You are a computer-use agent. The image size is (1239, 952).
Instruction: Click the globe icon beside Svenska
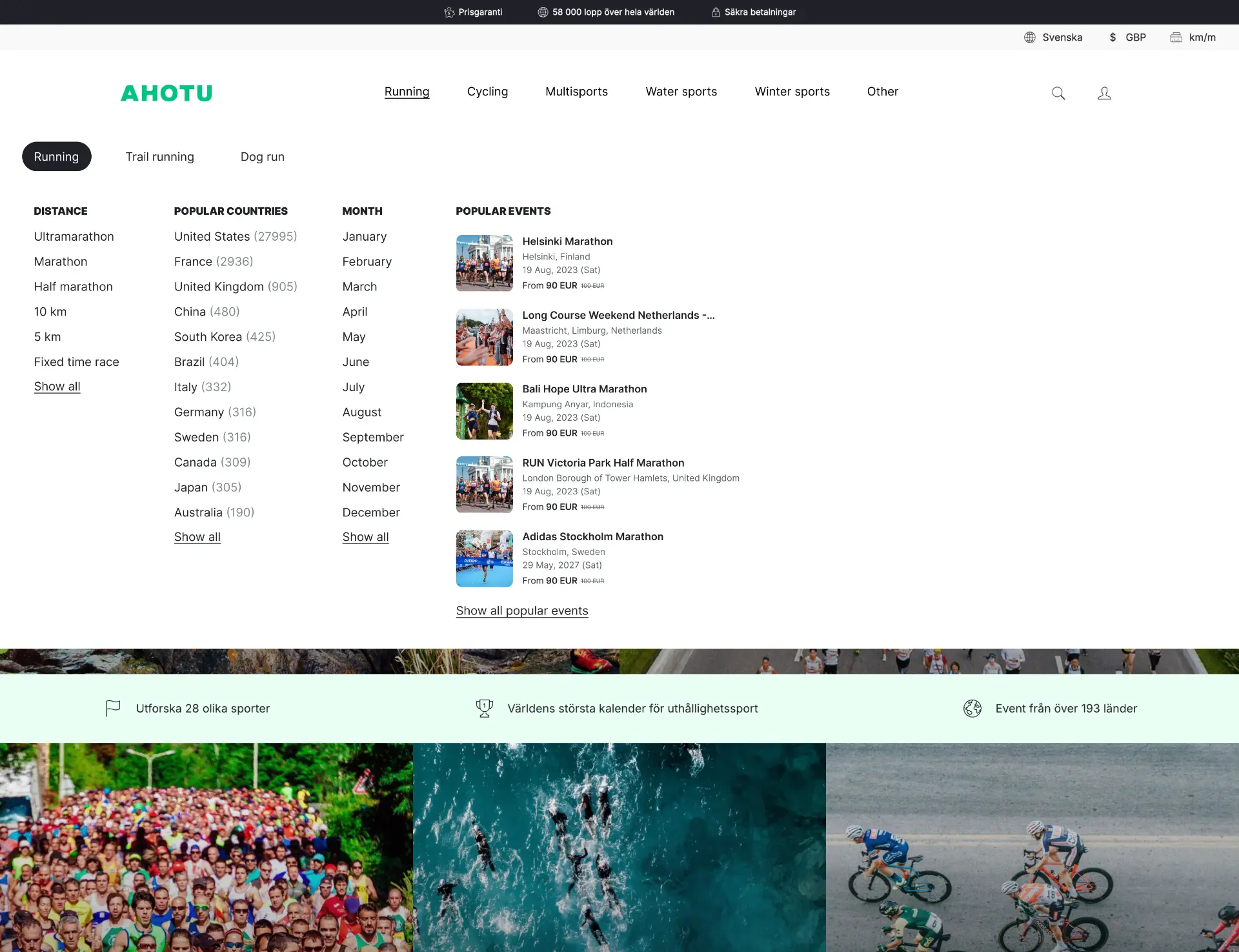click(1030, 37)
